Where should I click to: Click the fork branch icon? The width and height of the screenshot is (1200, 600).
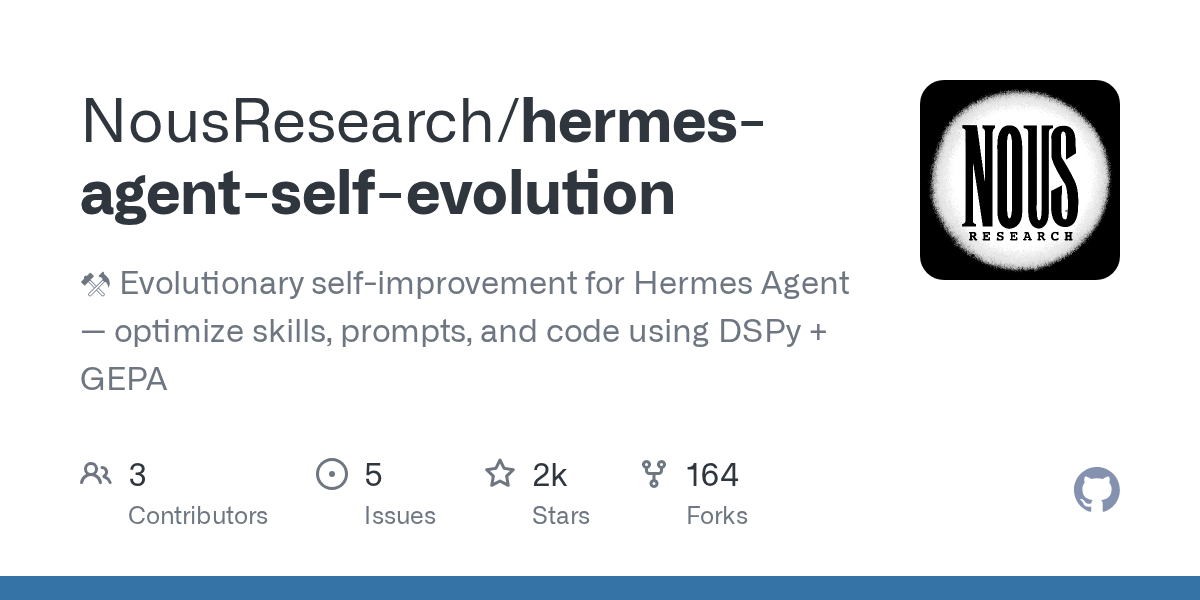point(654,474)
